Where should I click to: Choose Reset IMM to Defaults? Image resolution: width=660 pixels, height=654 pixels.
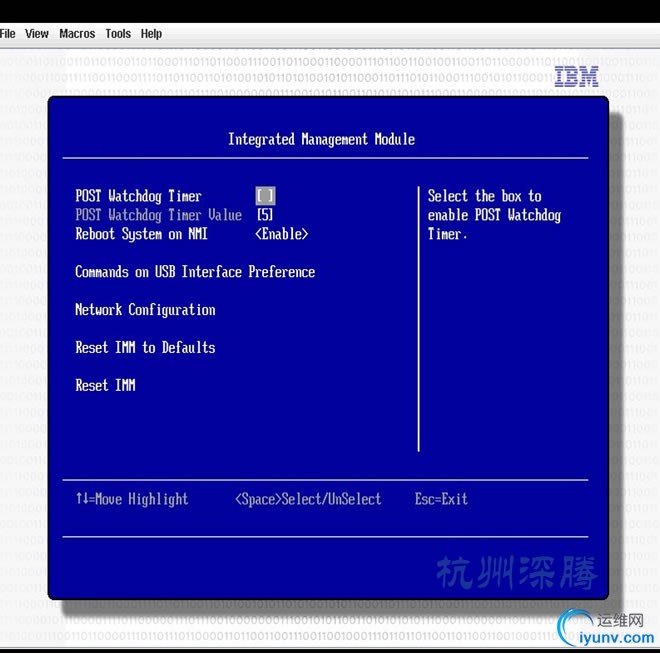pos(145,348)
